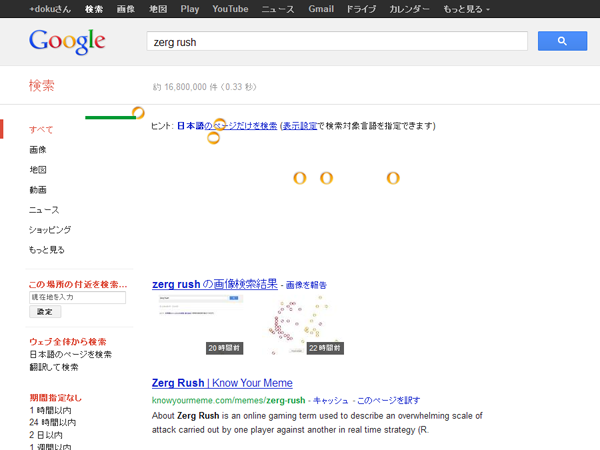Select 地図 in the left sidebar
This screenshot has height=450, width=600.
(x=38, y=170)
